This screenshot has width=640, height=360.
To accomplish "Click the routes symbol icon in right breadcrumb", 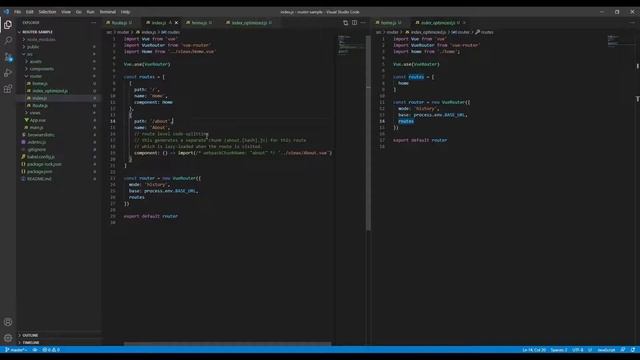I will tap(478, 32).
